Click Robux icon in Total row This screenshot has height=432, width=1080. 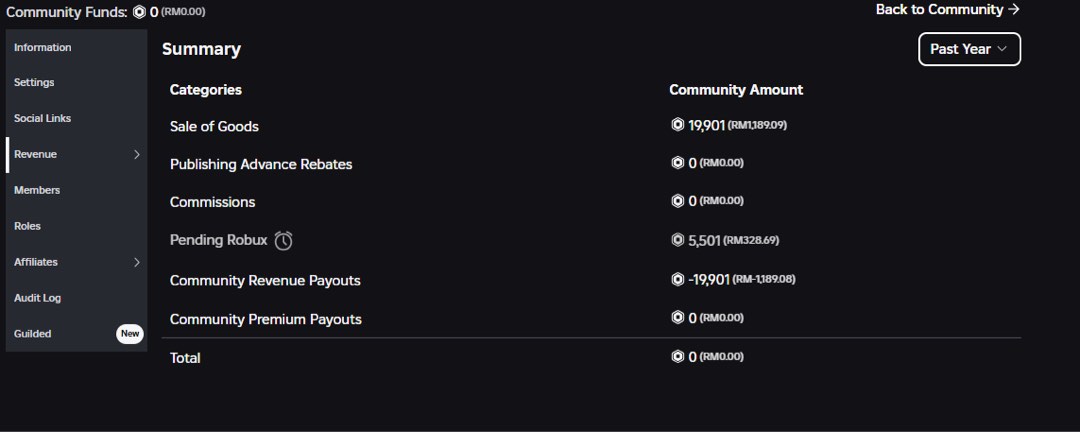tap(678, 356)
